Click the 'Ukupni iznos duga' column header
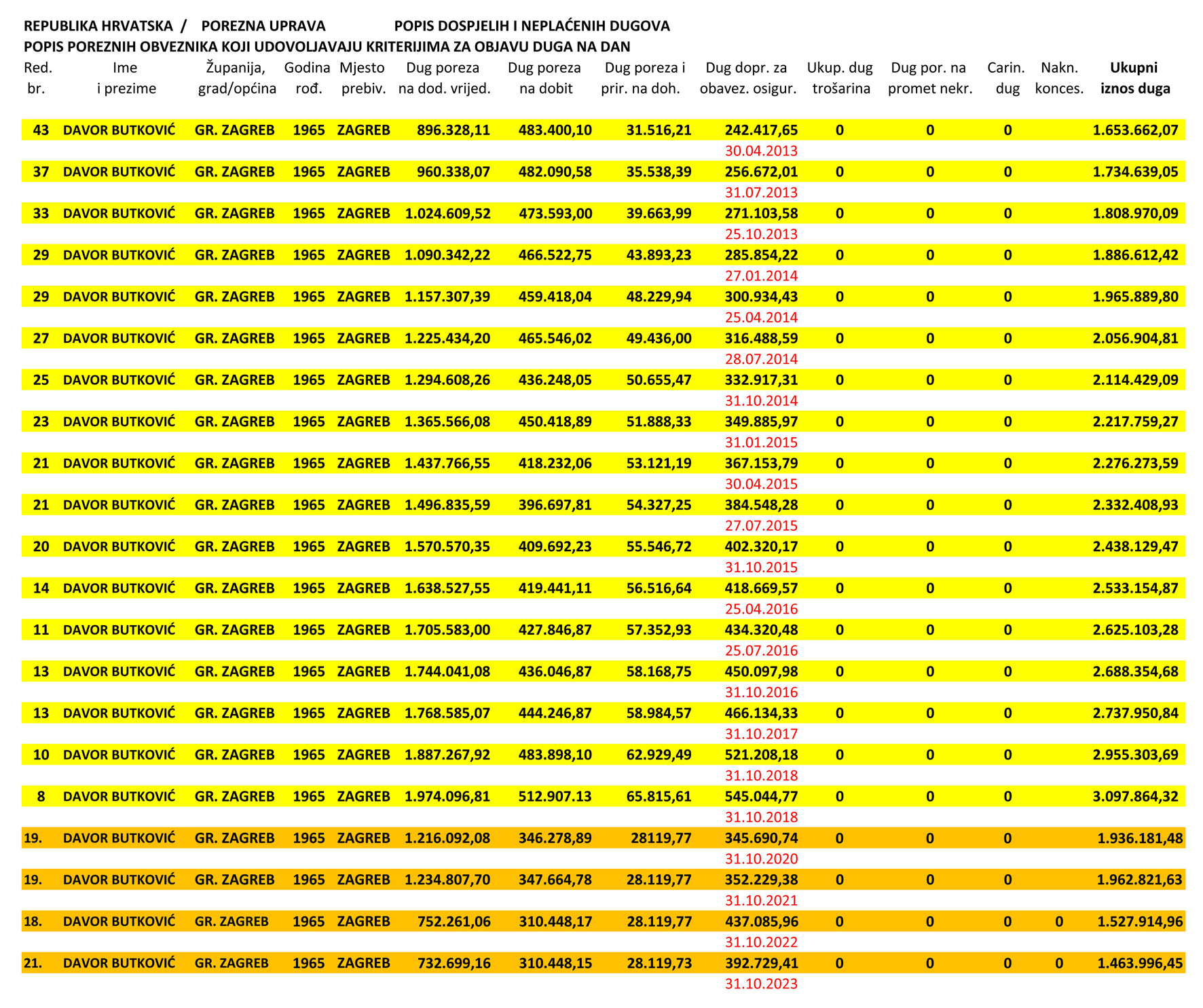Screen dimensions: 1203x1008 1134,78
